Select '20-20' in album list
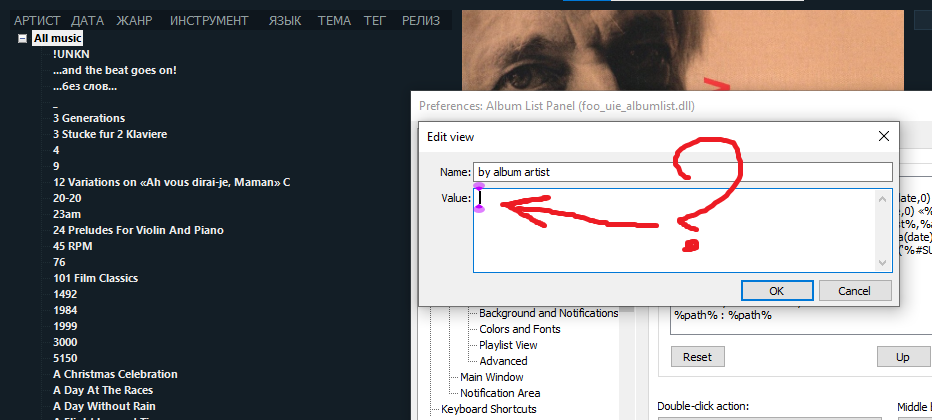The height and width of the screenshot is (420, 932). coord(67,198)
